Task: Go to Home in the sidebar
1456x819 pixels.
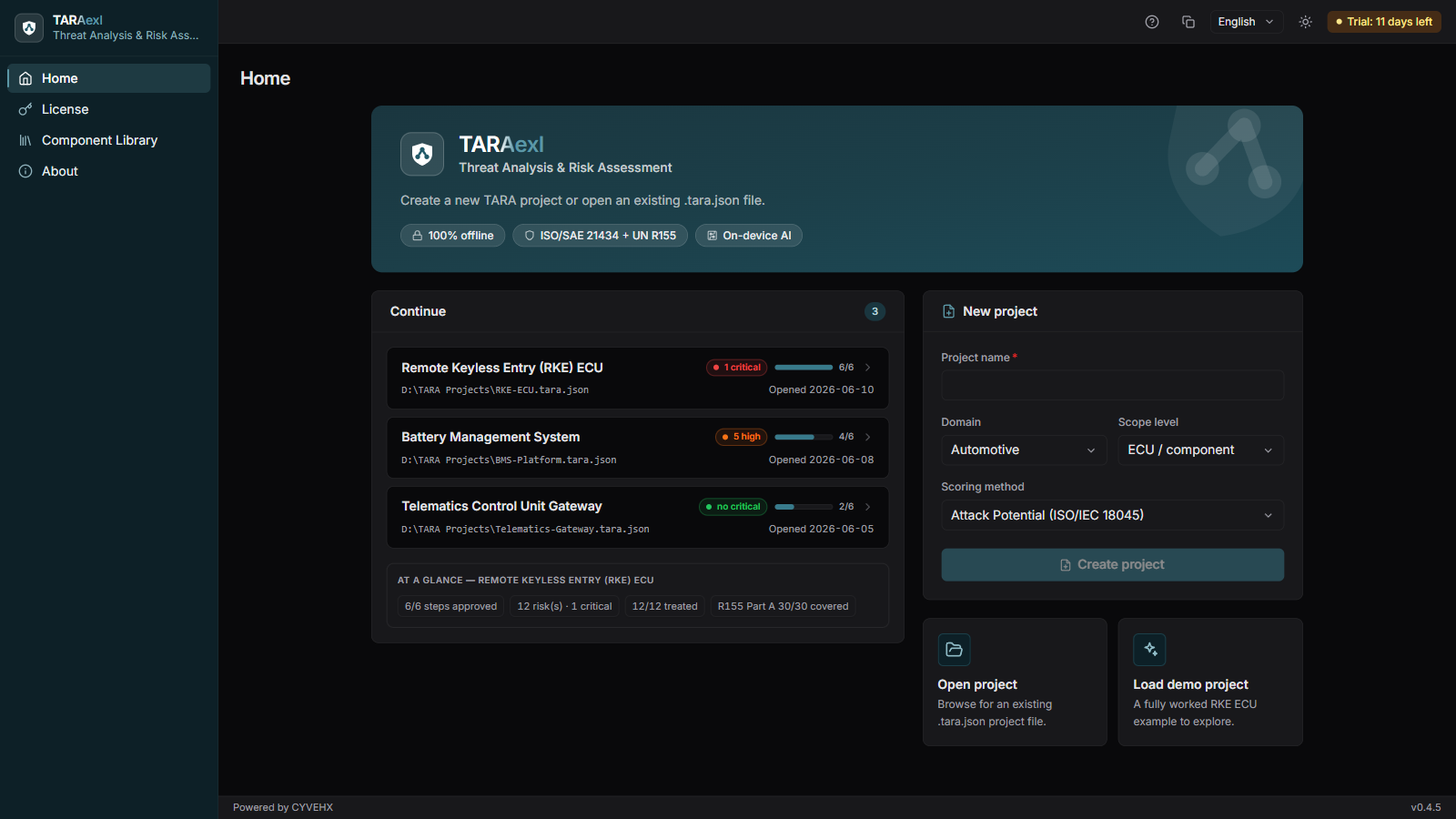Action: (109, 78)
